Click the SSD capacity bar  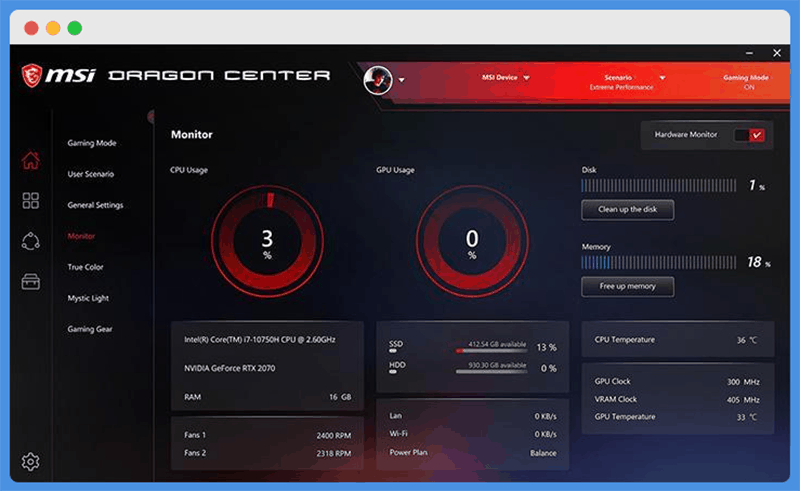pos(491,351)
